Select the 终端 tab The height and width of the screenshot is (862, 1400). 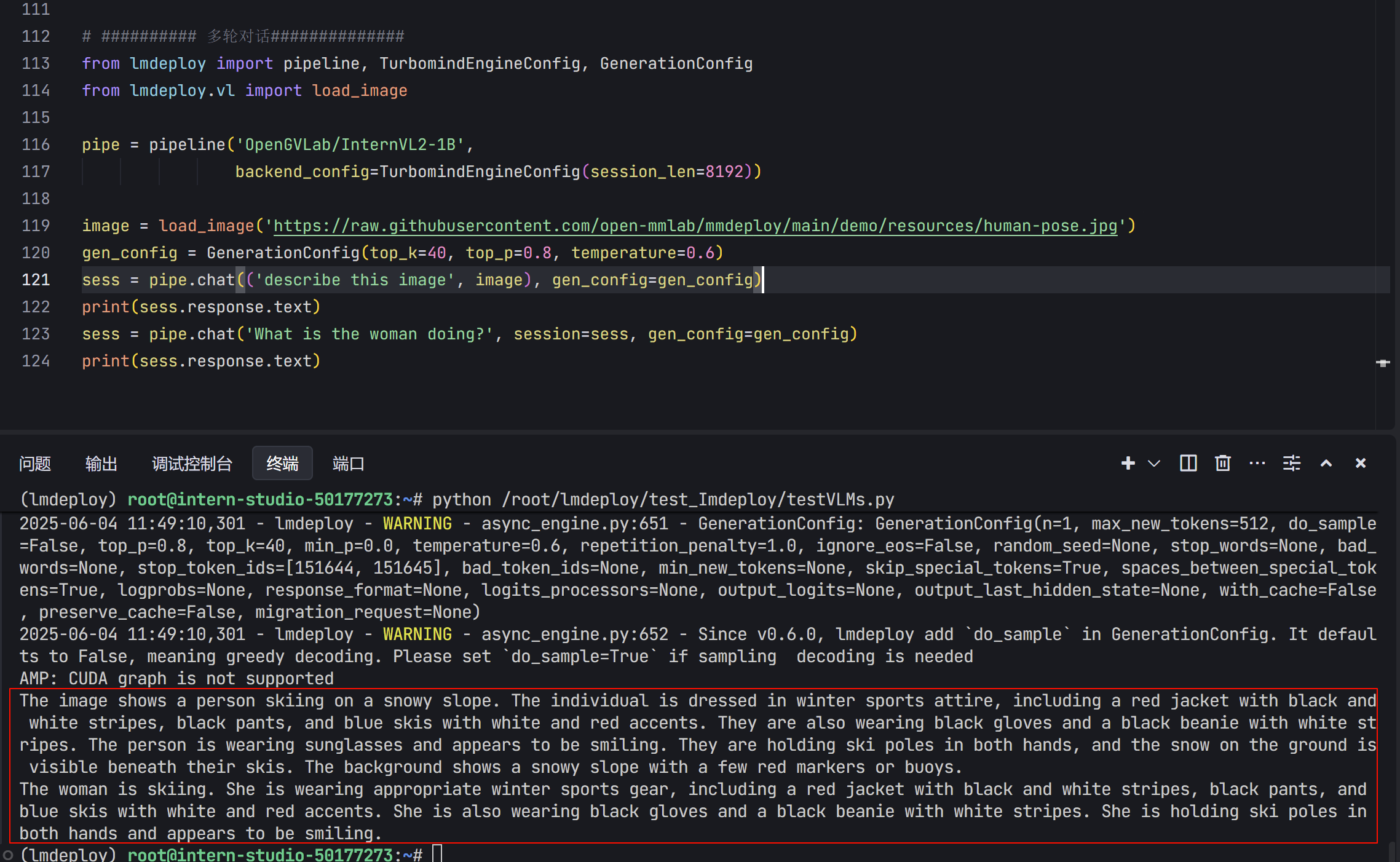282,464
